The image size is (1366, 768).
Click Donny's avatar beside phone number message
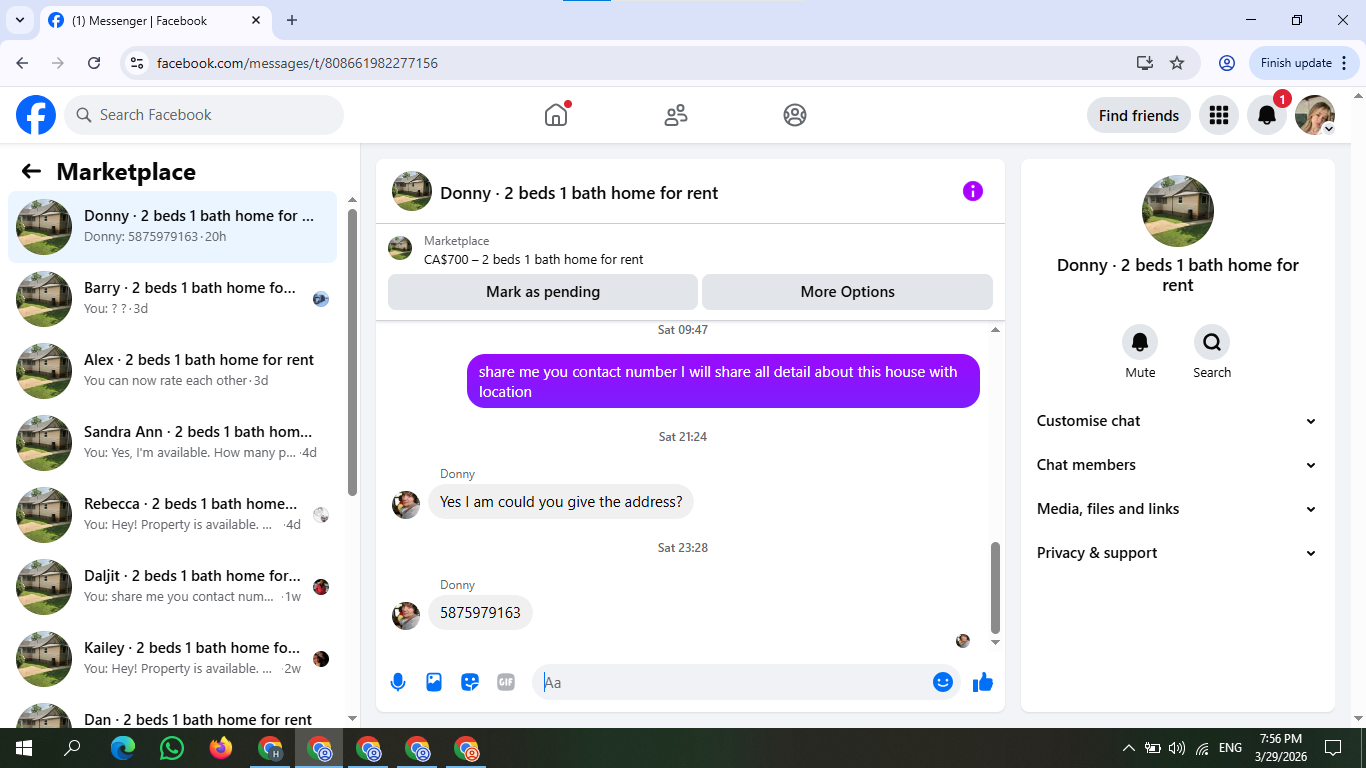[406, 615]
